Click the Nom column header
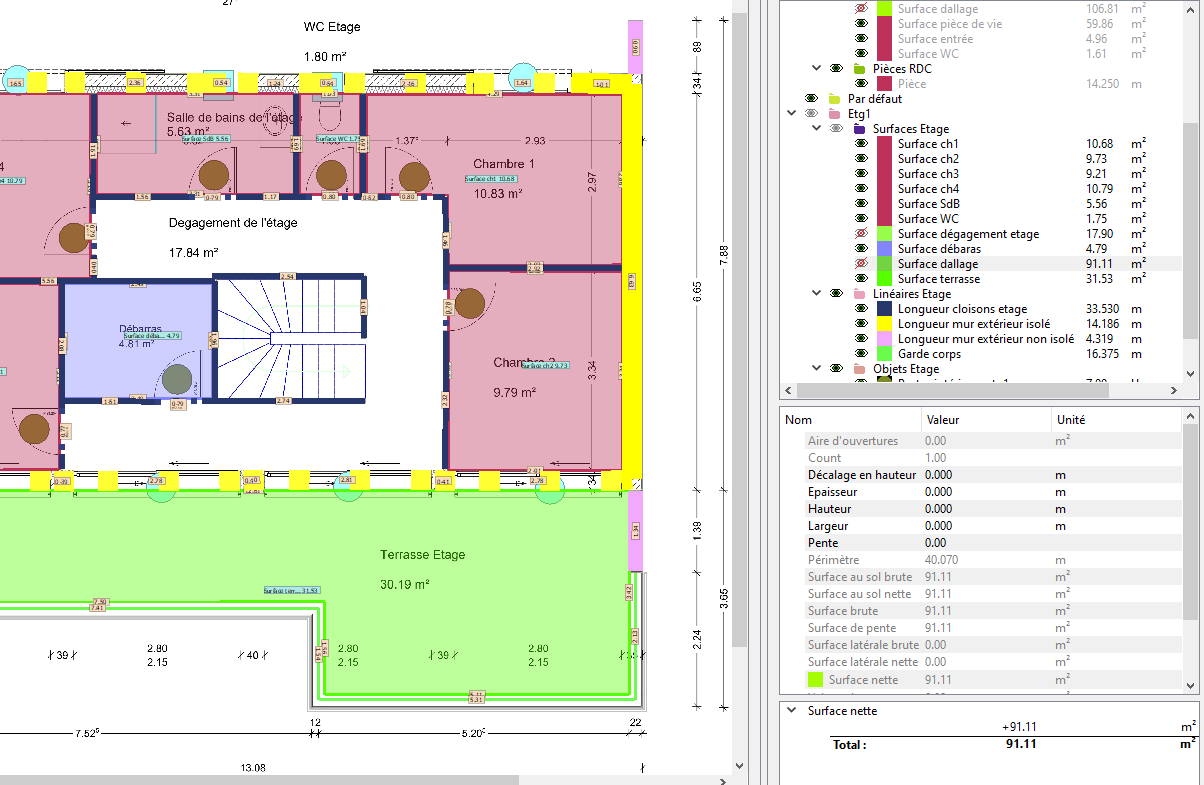The image size is (1204, 785). [x=799, y=420]
